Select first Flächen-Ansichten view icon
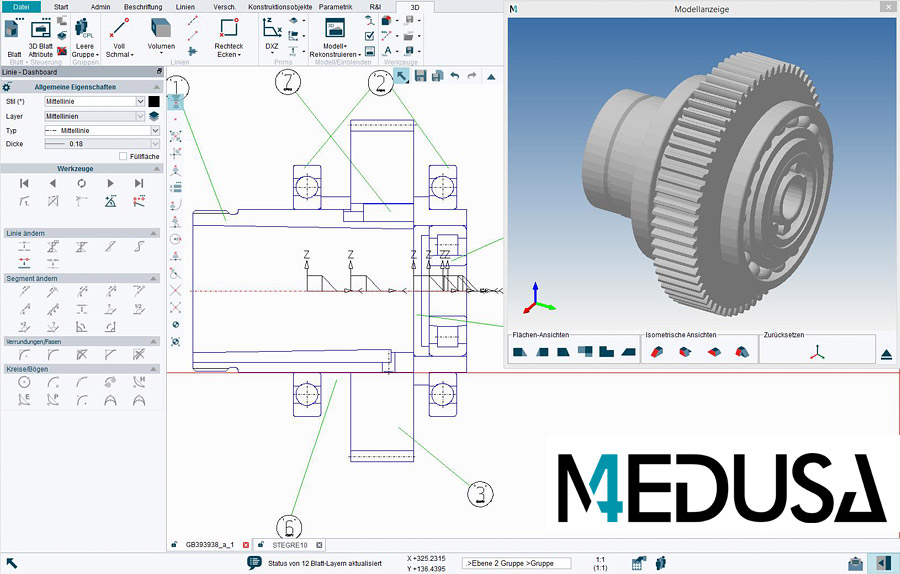 pos(520,351)
